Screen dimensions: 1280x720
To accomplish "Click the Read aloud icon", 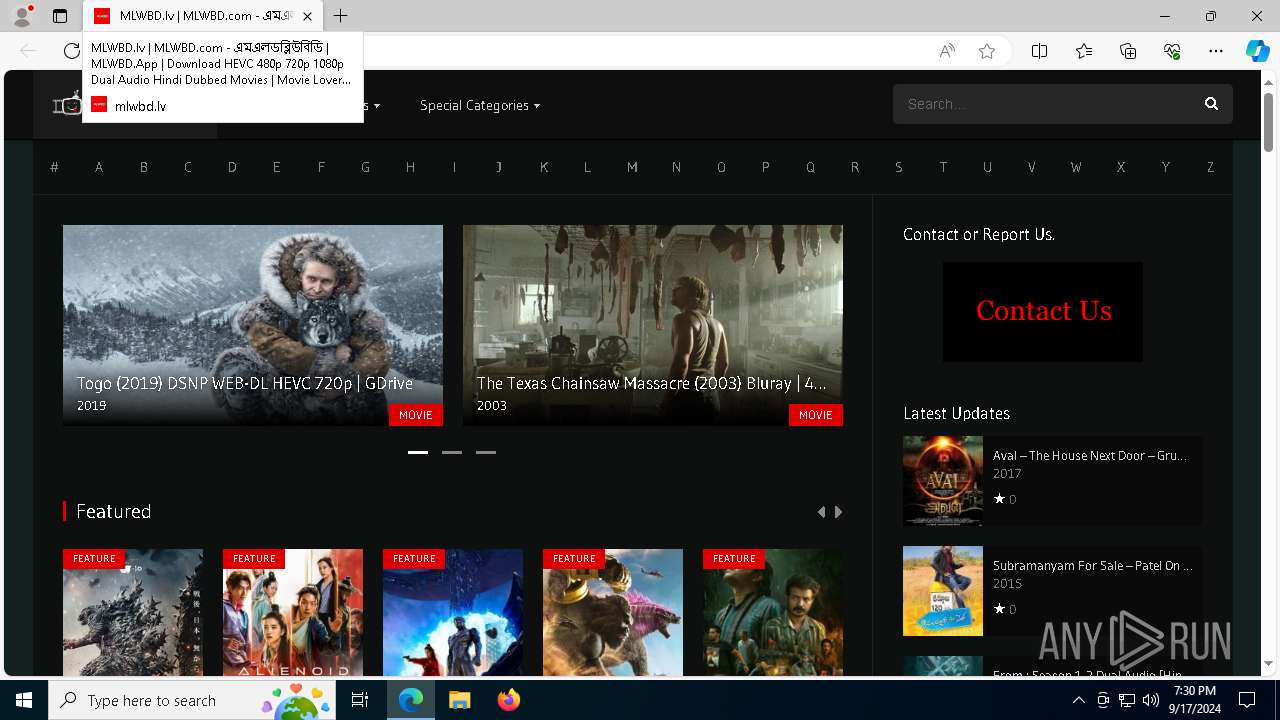I will [x=947, y=51].
